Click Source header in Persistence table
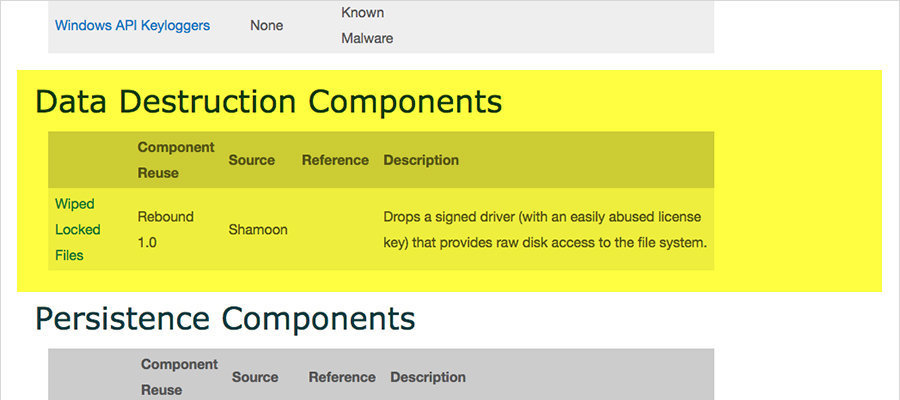The width and height of the screenshot is (900, 400). 255,377
